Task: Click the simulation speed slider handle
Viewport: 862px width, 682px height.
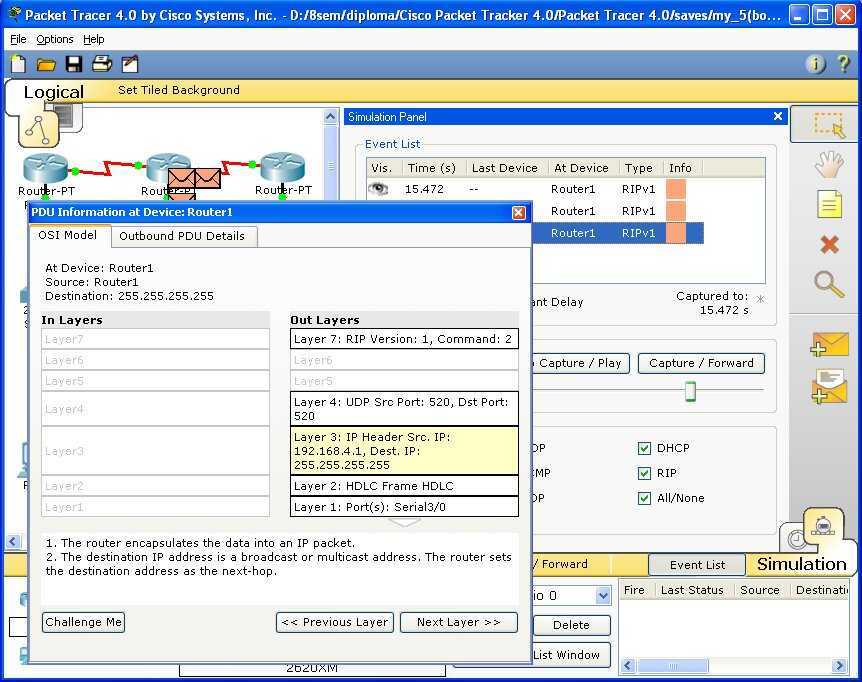Action: [690, 391]
